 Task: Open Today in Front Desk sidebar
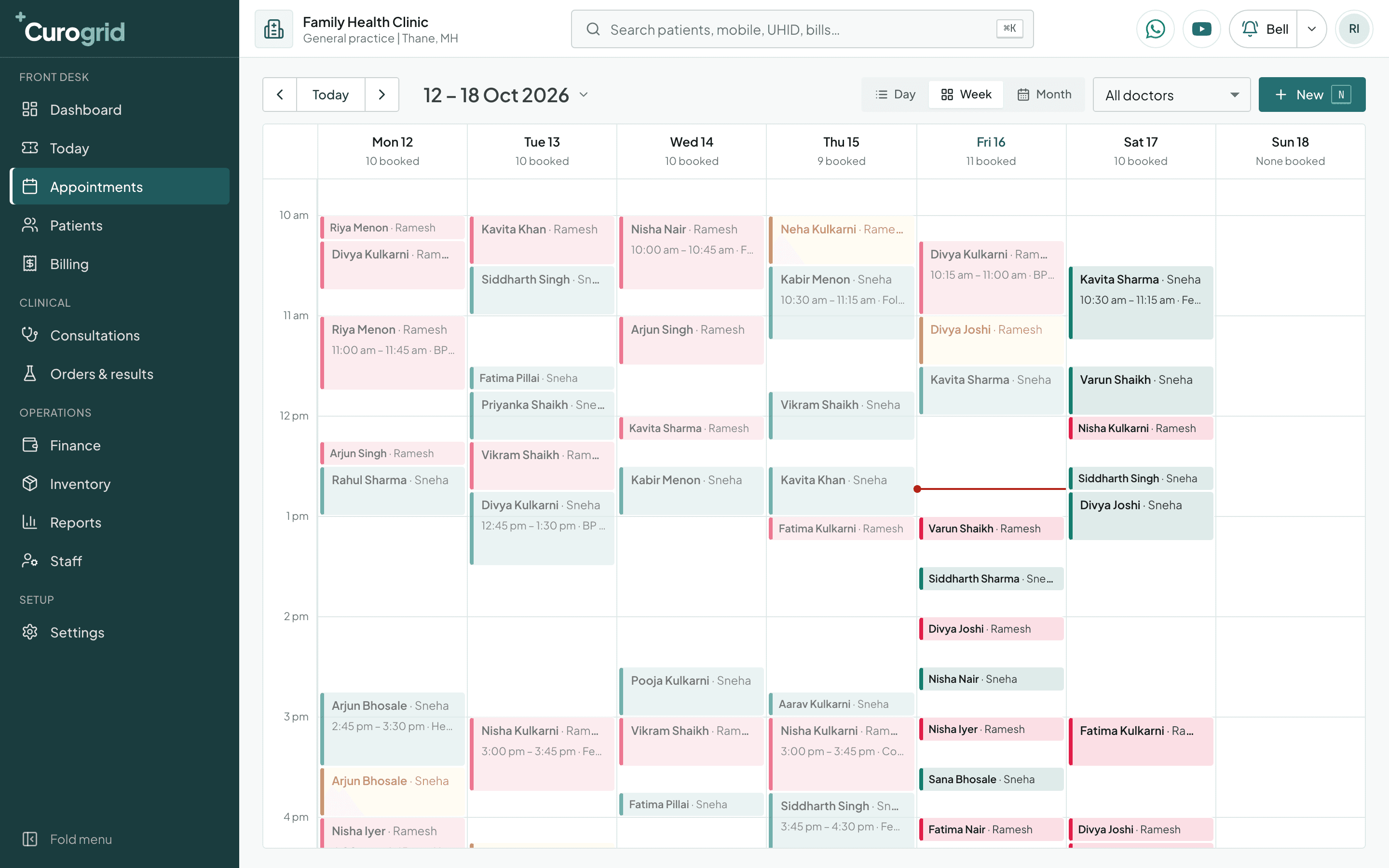point(120,148)
